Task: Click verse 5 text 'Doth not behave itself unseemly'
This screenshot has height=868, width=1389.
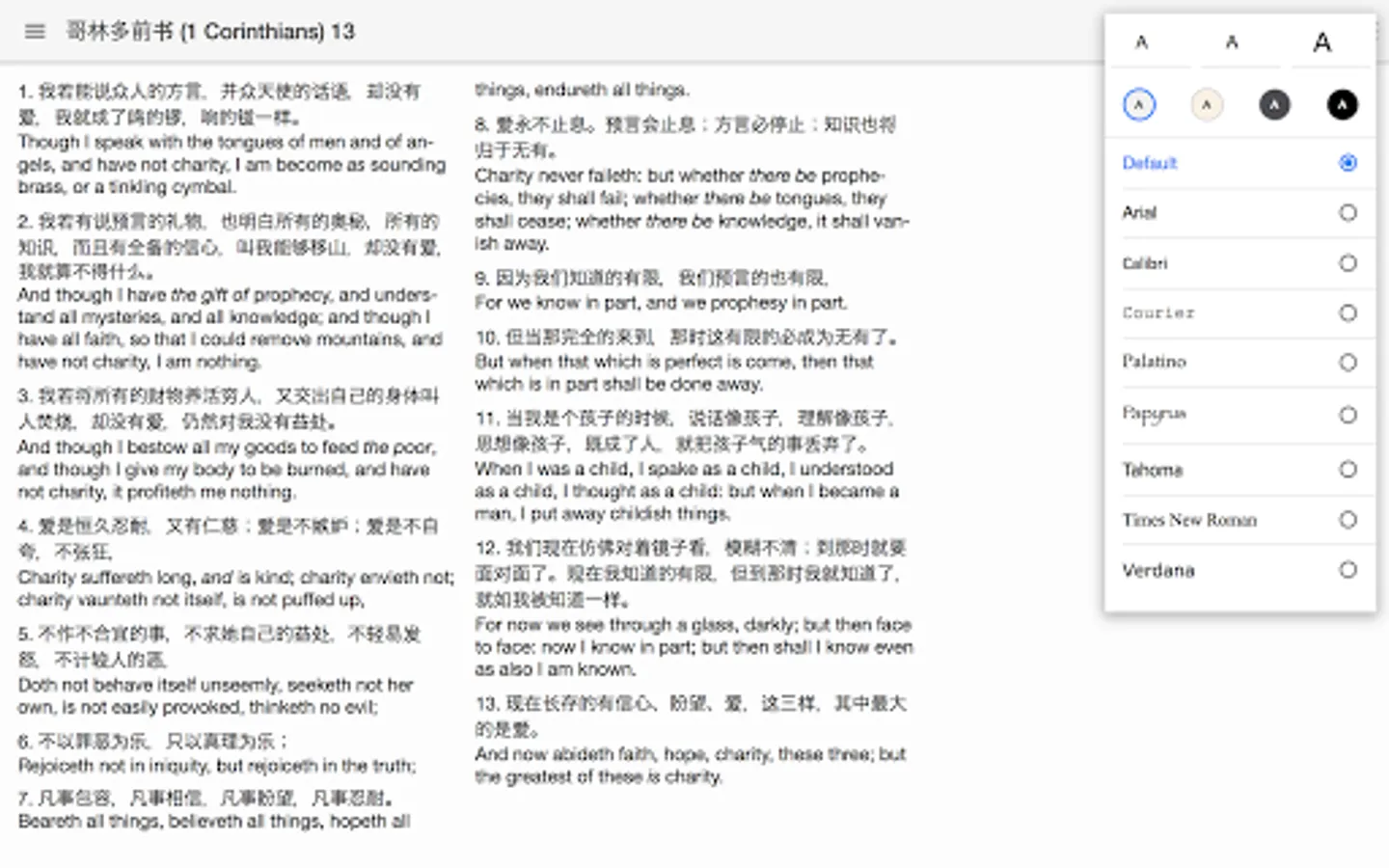Action: [150, 686]
